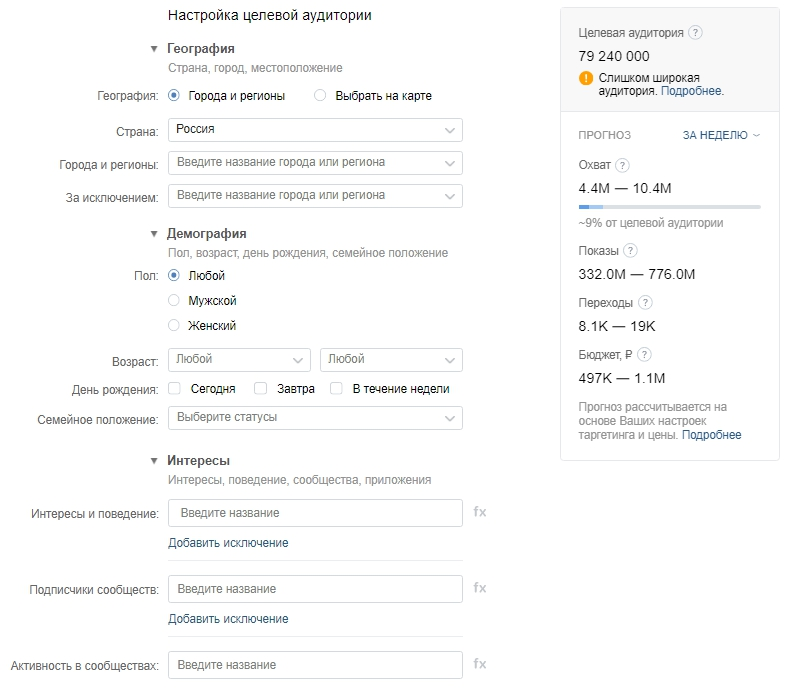Image resolution: width=791 pixels, height=695 pixels.
Task: Click Добавить исключение under Интересы и поведение
Action: 228,543
